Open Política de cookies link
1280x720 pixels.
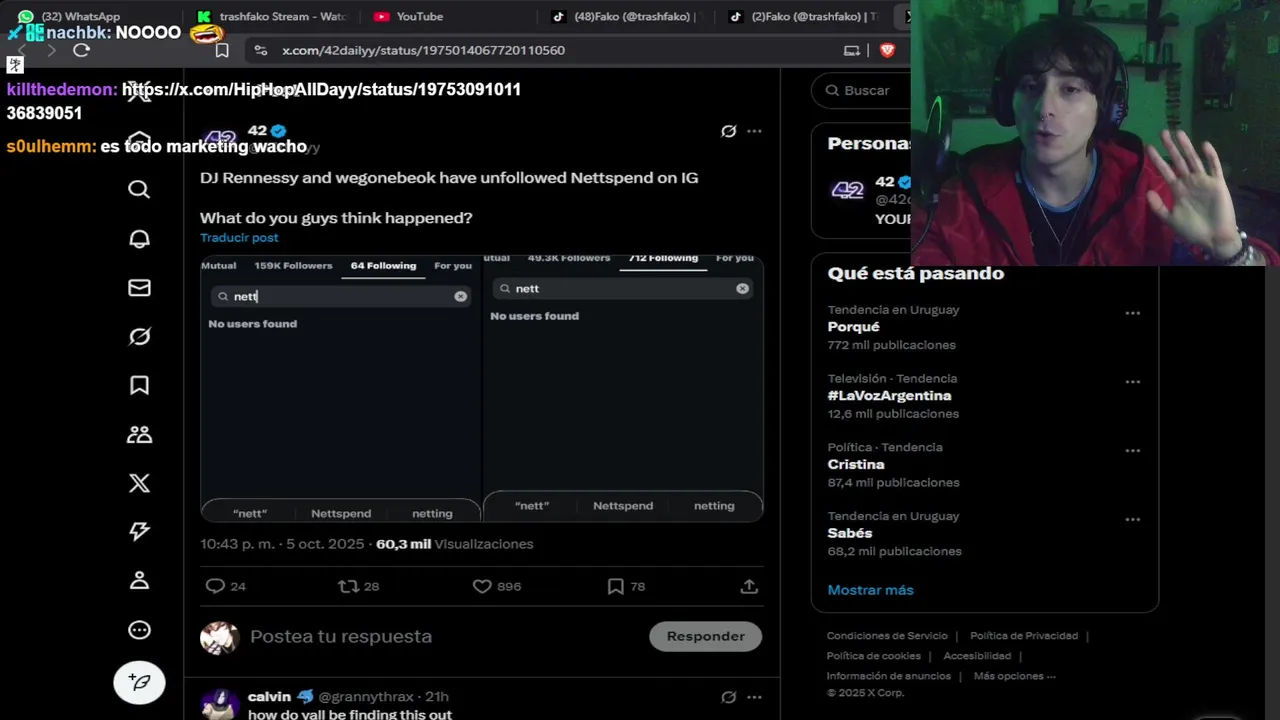(x=873, y=656)
